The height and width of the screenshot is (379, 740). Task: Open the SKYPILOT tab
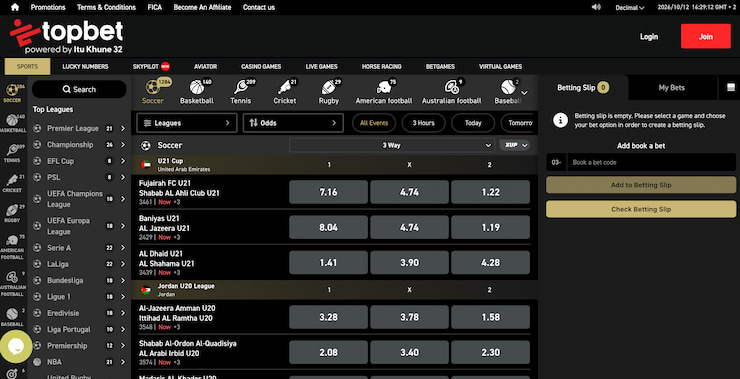point(151,67)
